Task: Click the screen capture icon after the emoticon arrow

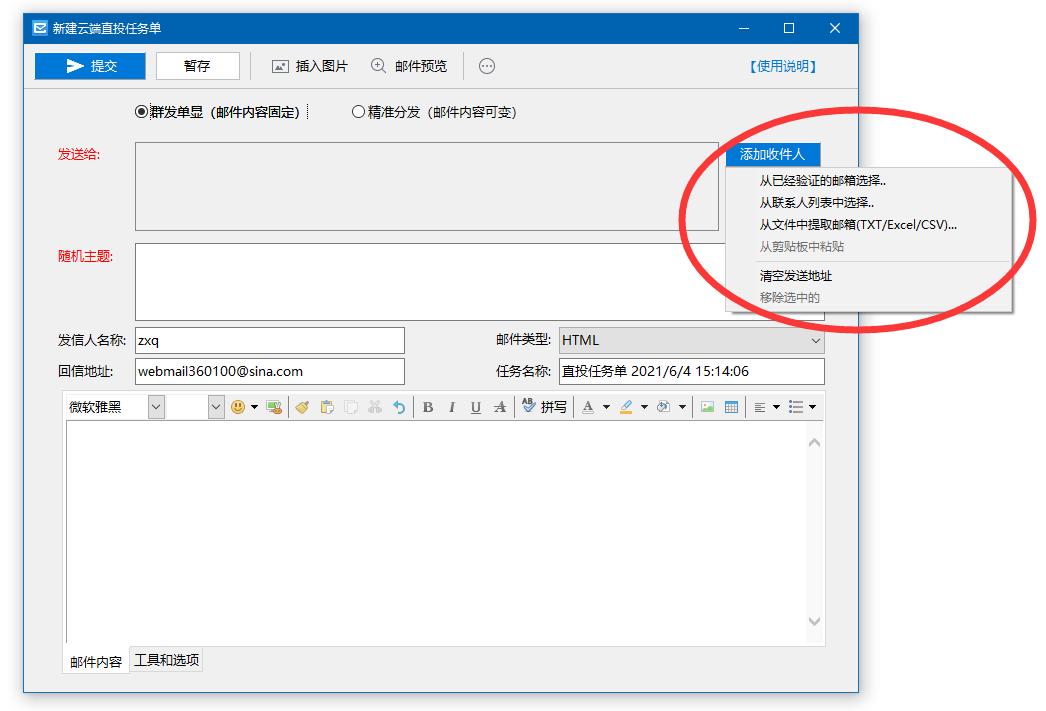Action: tap(274, 407)
